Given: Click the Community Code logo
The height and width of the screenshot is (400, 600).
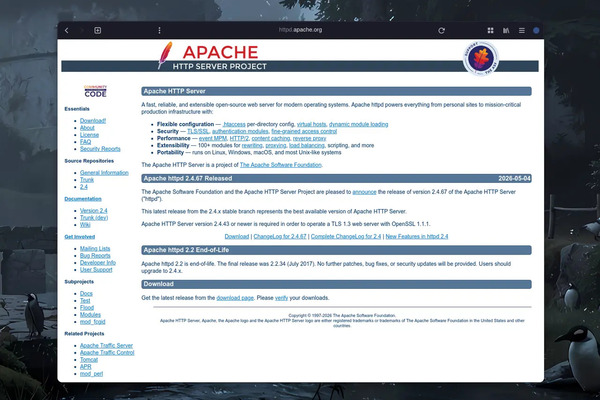Looking at the screenshot, I should (95, 91).
